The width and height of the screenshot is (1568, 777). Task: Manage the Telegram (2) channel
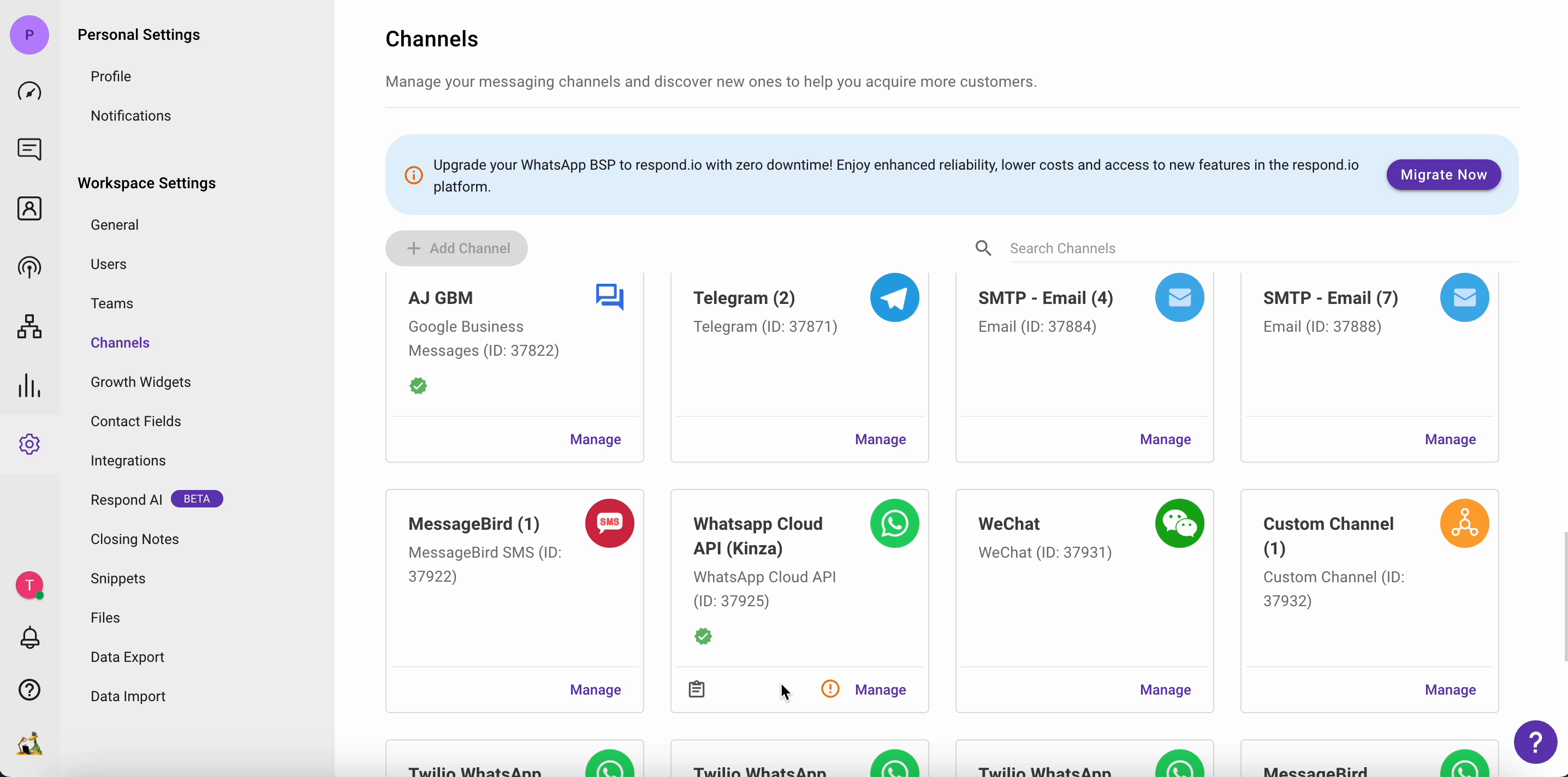[x=880, y=439]
